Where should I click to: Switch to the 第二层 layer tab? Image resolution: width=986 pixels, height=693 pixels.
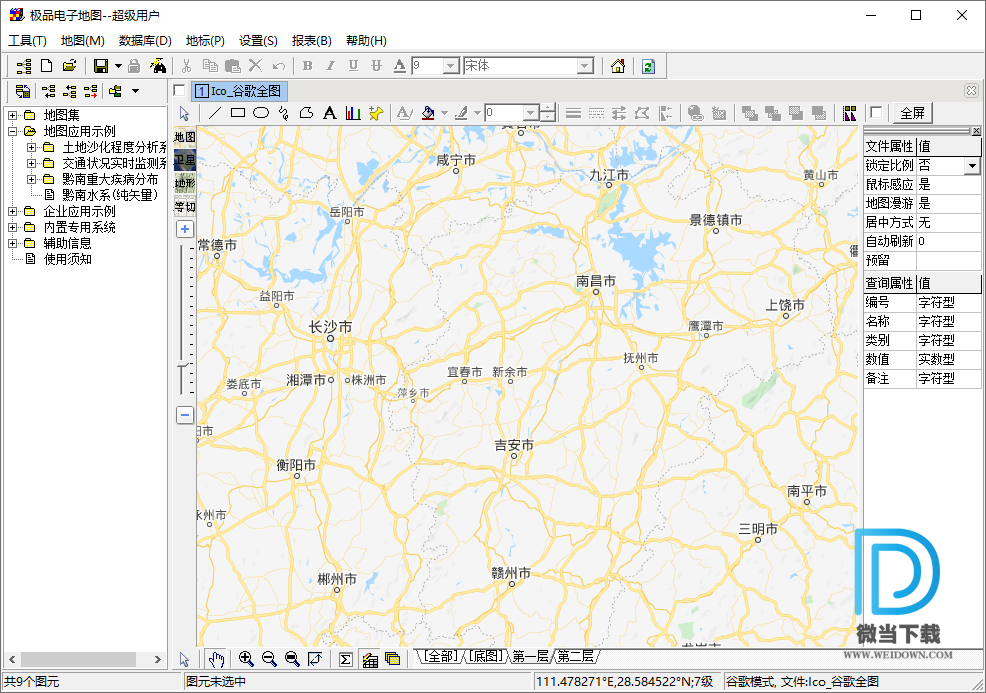tap(575, 657)
